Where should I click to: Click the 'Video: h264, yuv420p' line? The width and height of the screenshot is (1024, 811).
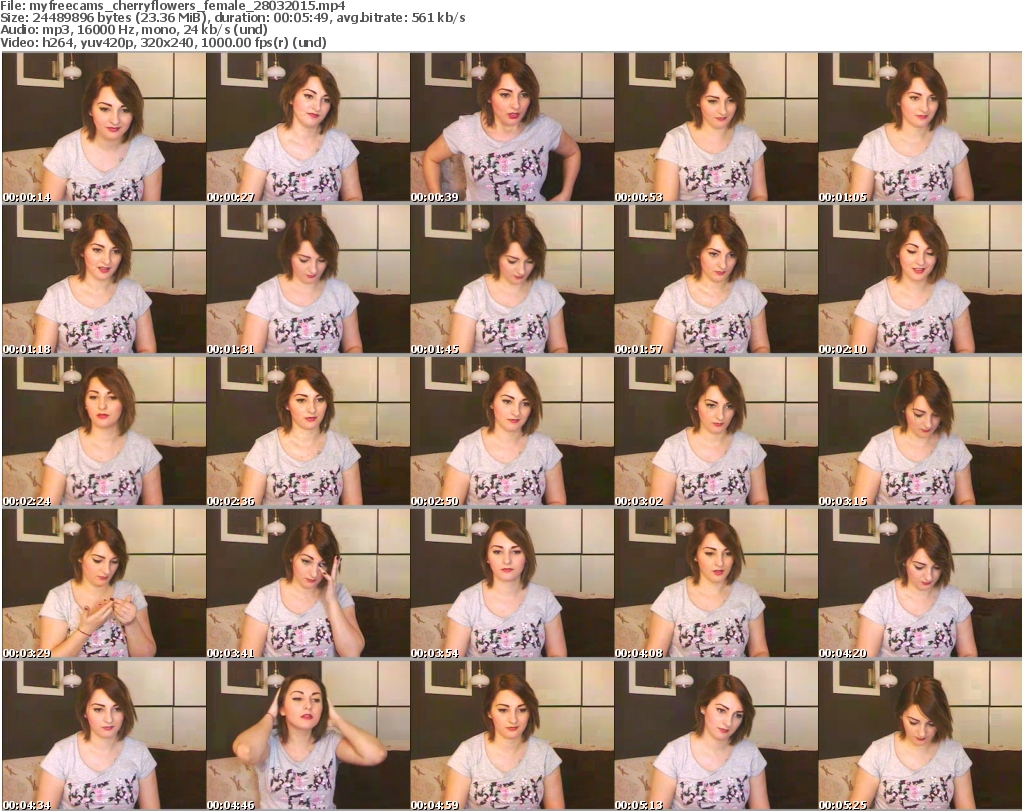click(x=163, y=42)
